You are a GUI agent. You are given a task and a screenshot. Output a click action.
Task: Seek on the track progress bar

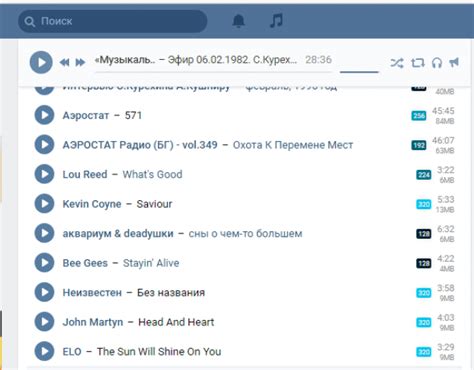213,72
